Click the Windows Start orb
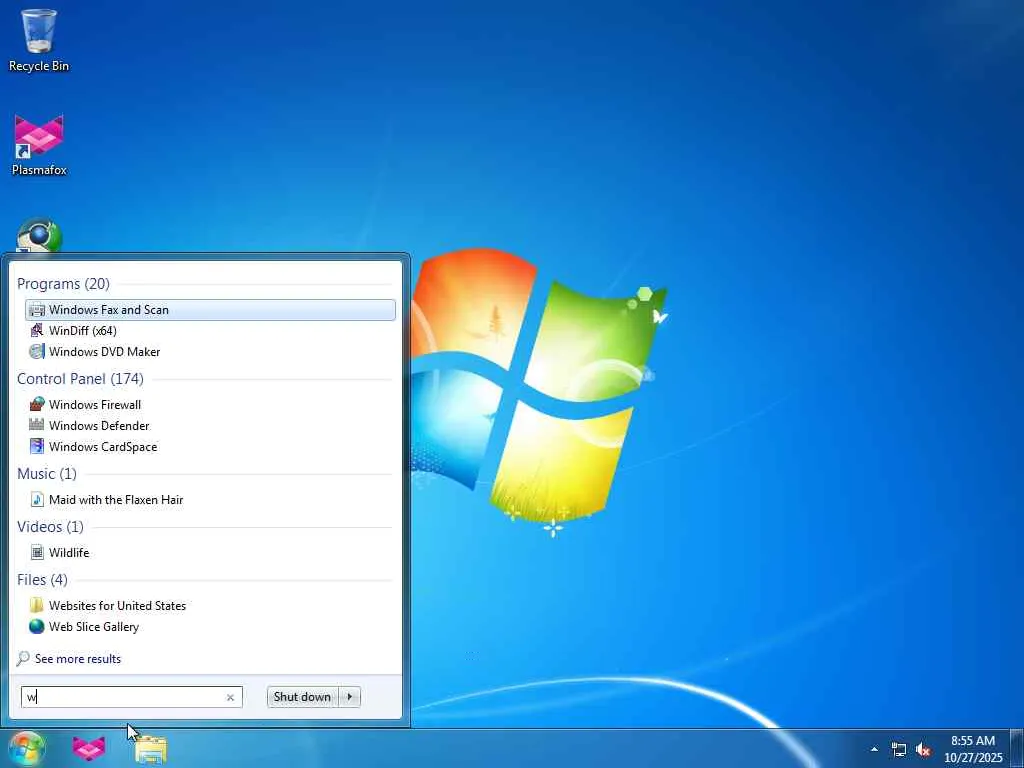Screen dimensions: 1024x768 [x=27, y=748]
